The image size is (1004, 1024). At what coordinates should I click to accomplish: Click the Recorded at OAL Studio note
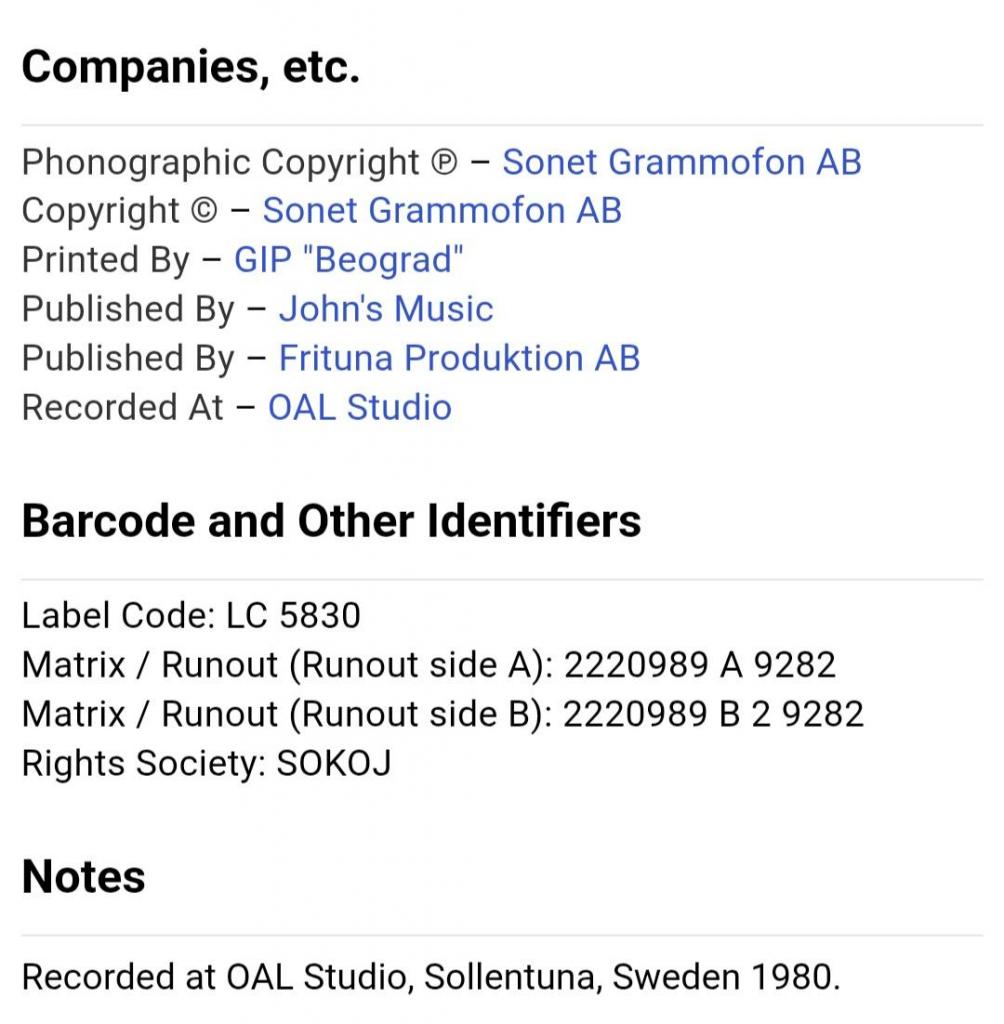click(430, 977)
